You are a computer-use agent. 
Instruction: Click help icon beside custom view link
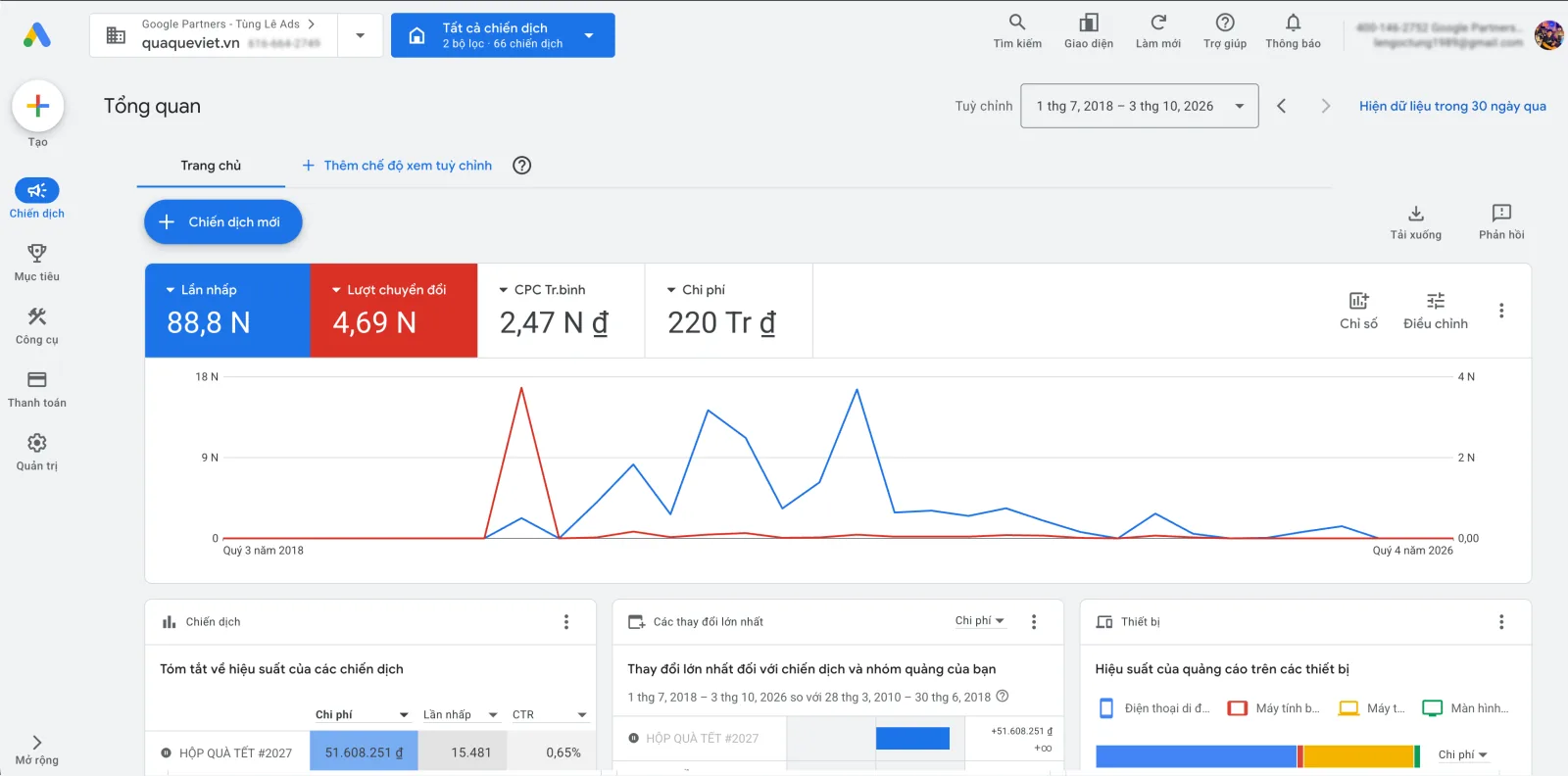tap(522, 166)
